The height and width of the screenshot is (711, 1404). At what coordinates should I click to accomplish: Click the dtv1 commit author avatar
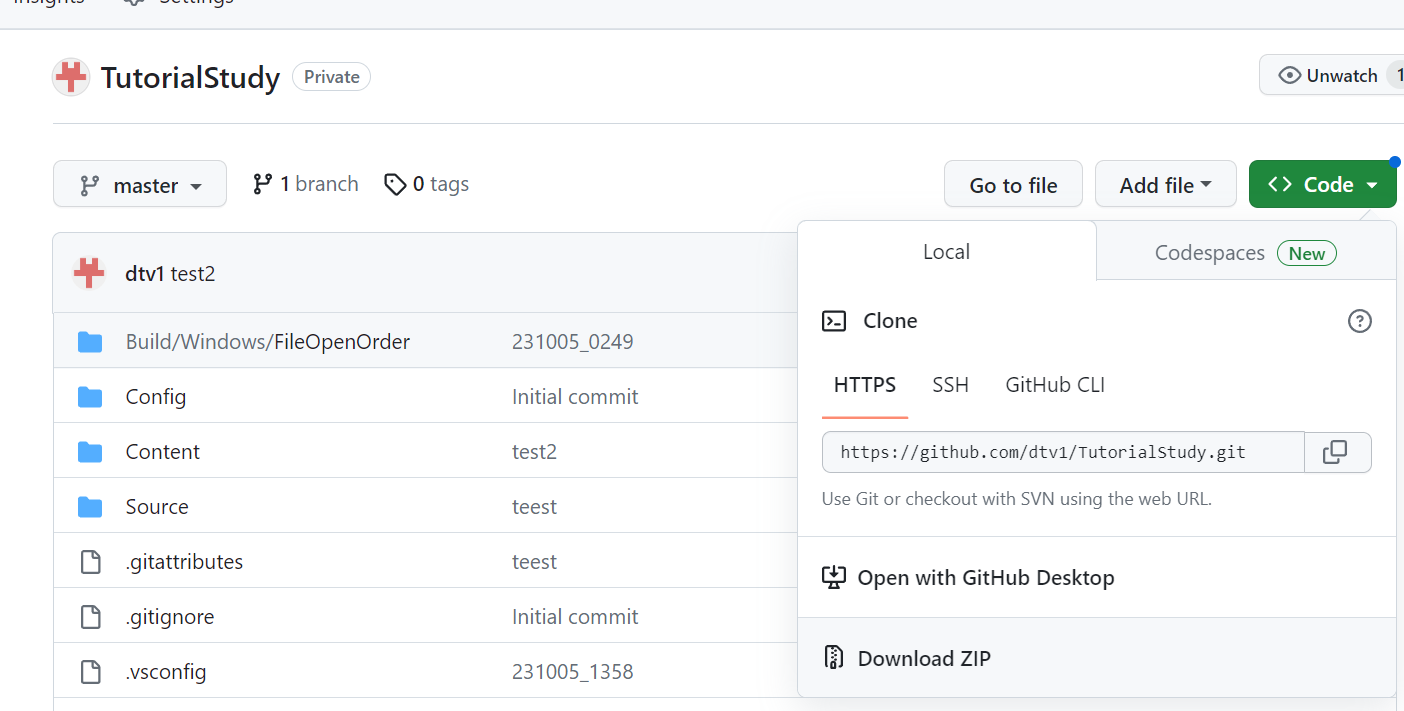[x=89, y=273]
